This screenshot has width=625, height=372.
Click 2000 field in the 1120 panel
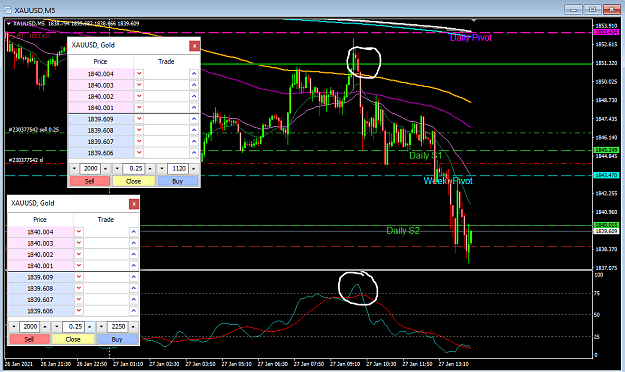(90, 169)
